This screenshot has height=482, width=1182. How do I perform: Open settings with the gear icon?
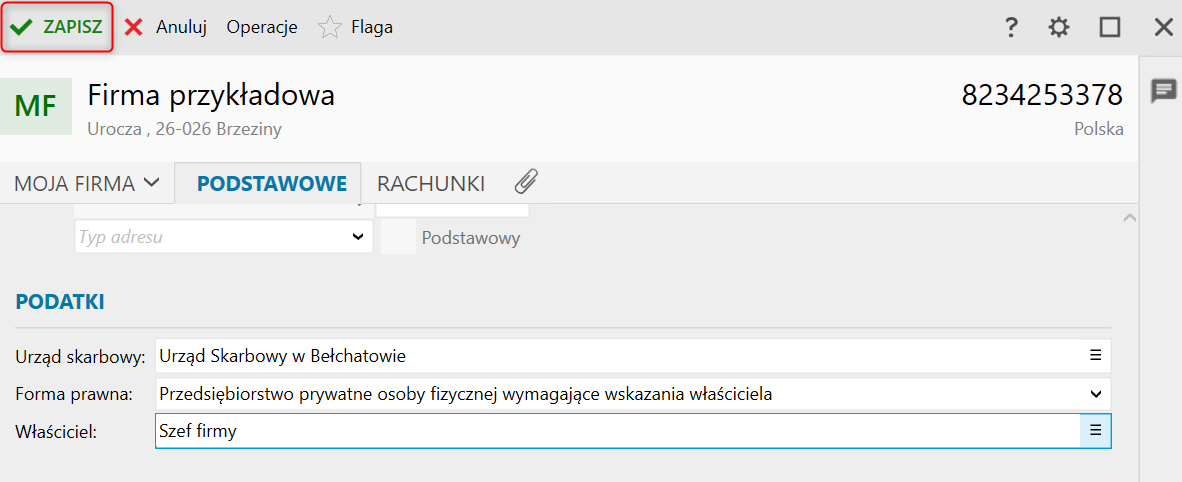click(1058, 28)
